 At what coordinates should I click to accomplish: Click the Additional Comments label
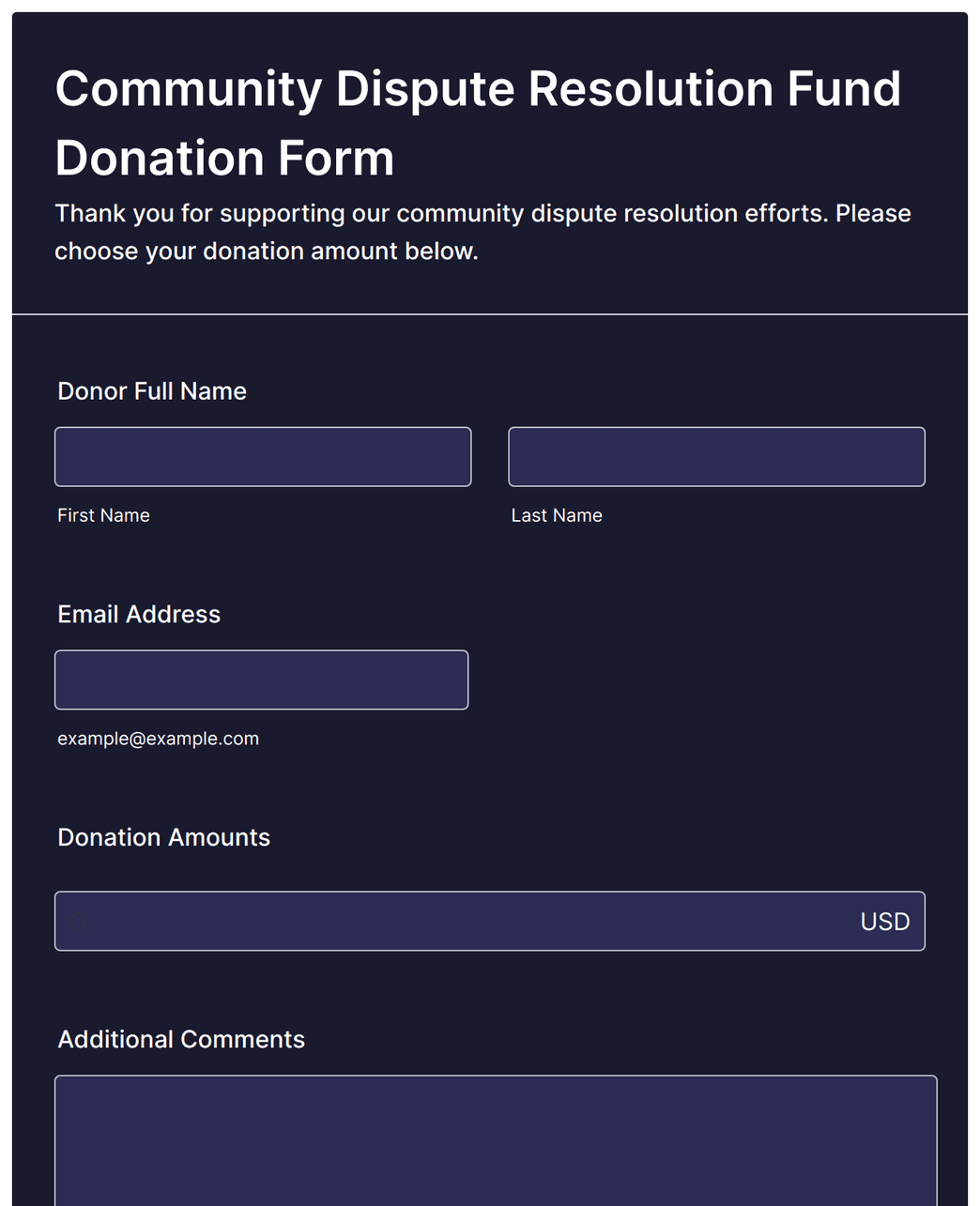point(181,1040)
